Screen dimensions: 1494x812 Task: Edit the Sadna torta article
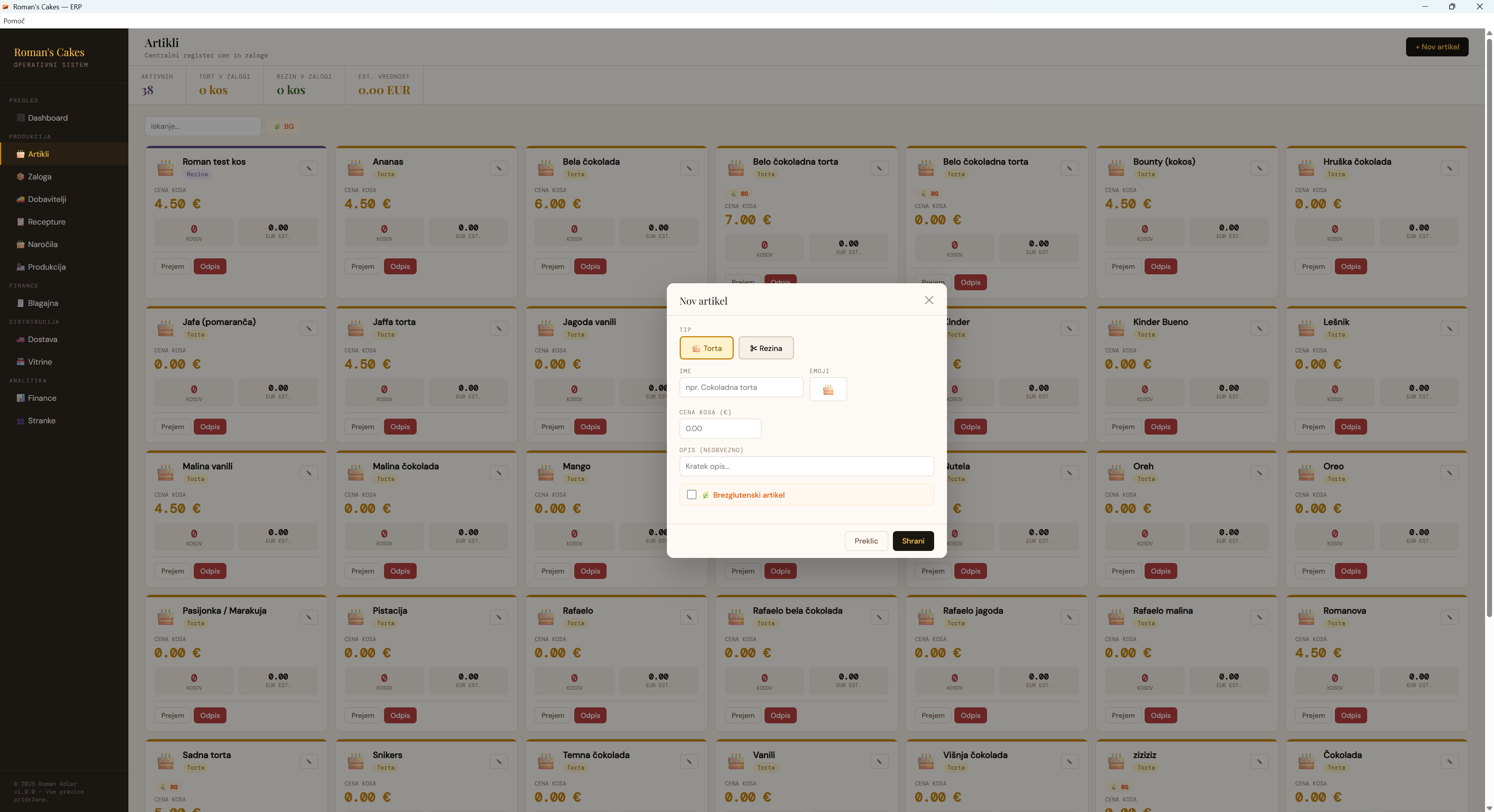tap(309, 761)
